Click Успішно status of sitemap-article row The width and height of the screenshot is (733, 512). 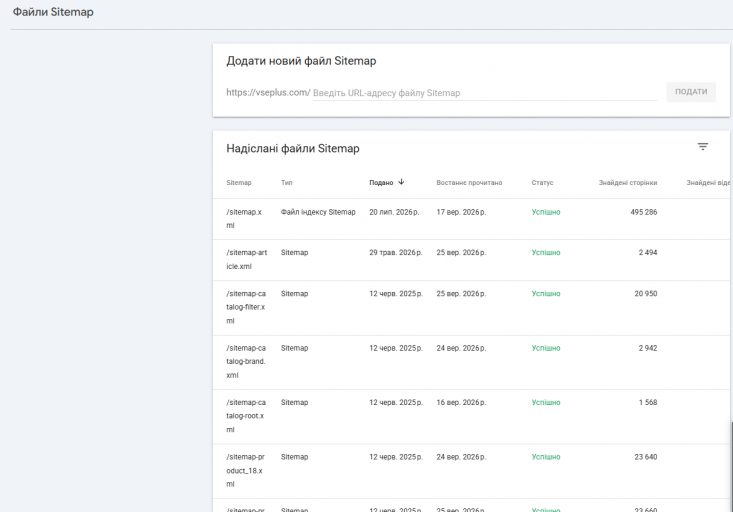point(546,252)
